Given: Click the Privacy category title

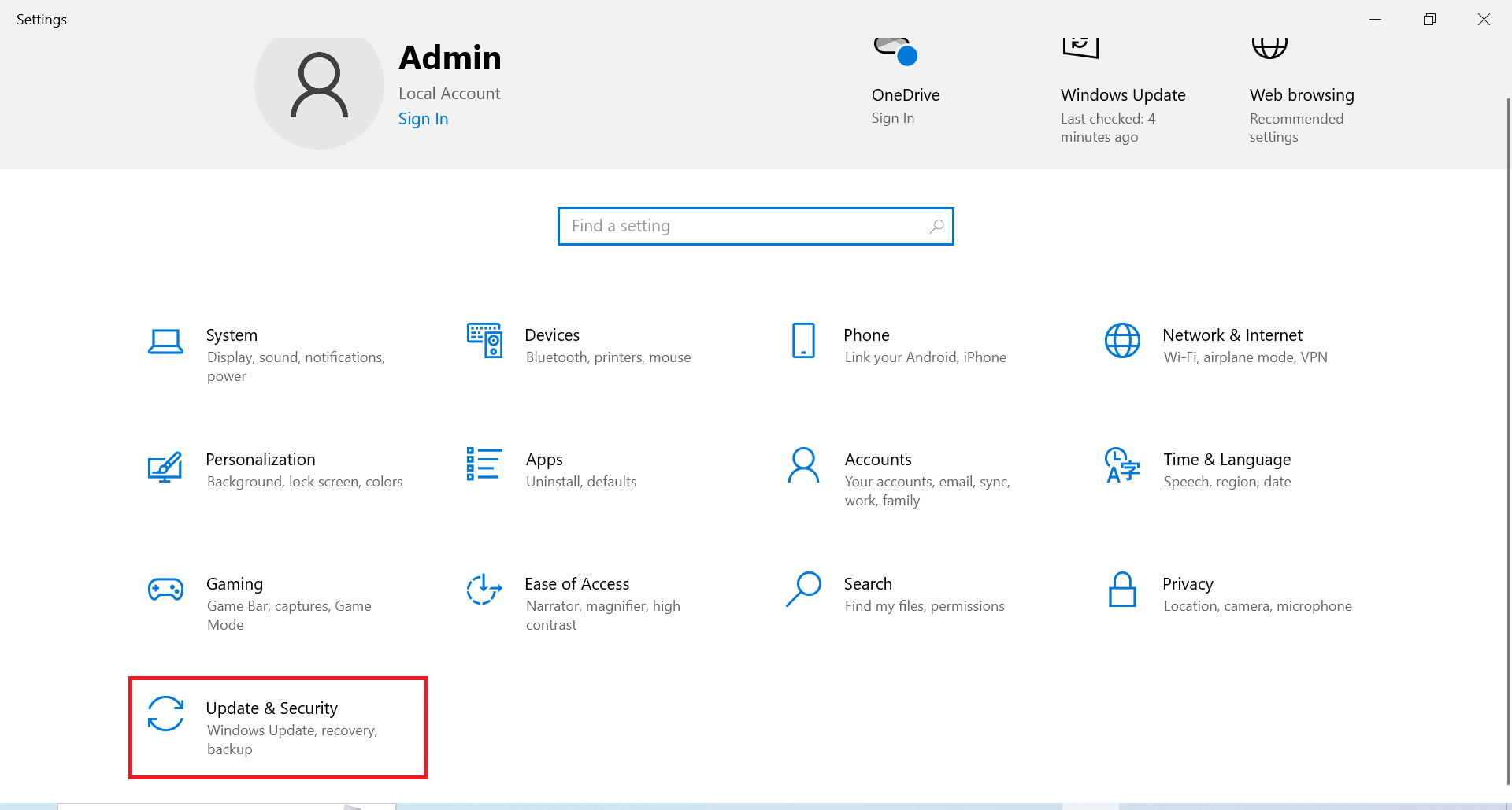Looking at the screenshot, I should [1188, 584].
